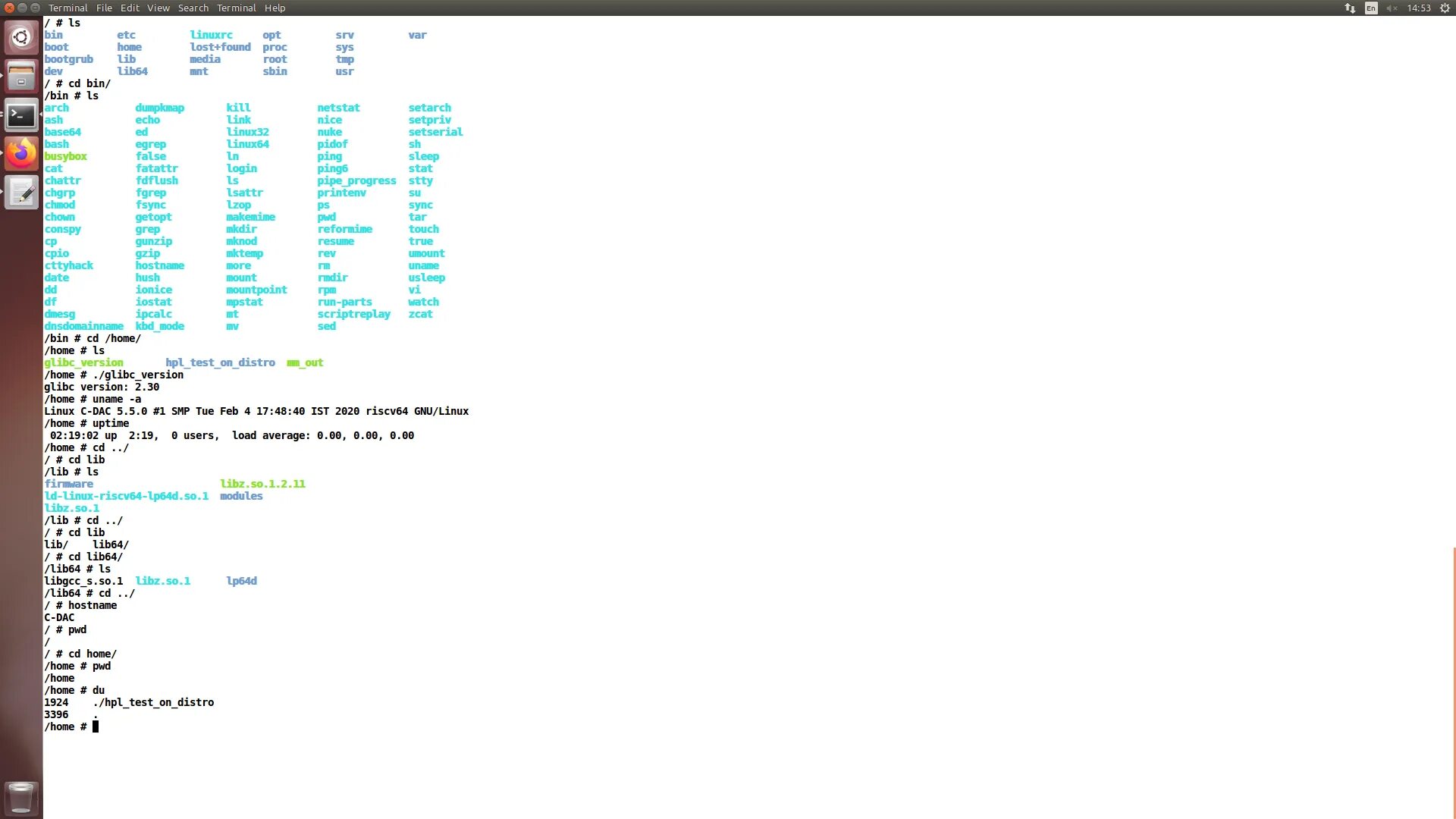Open the Help menu
The height and width of the screenshot is (819, 1456).
pyautogui.click(x=275, y=8)
